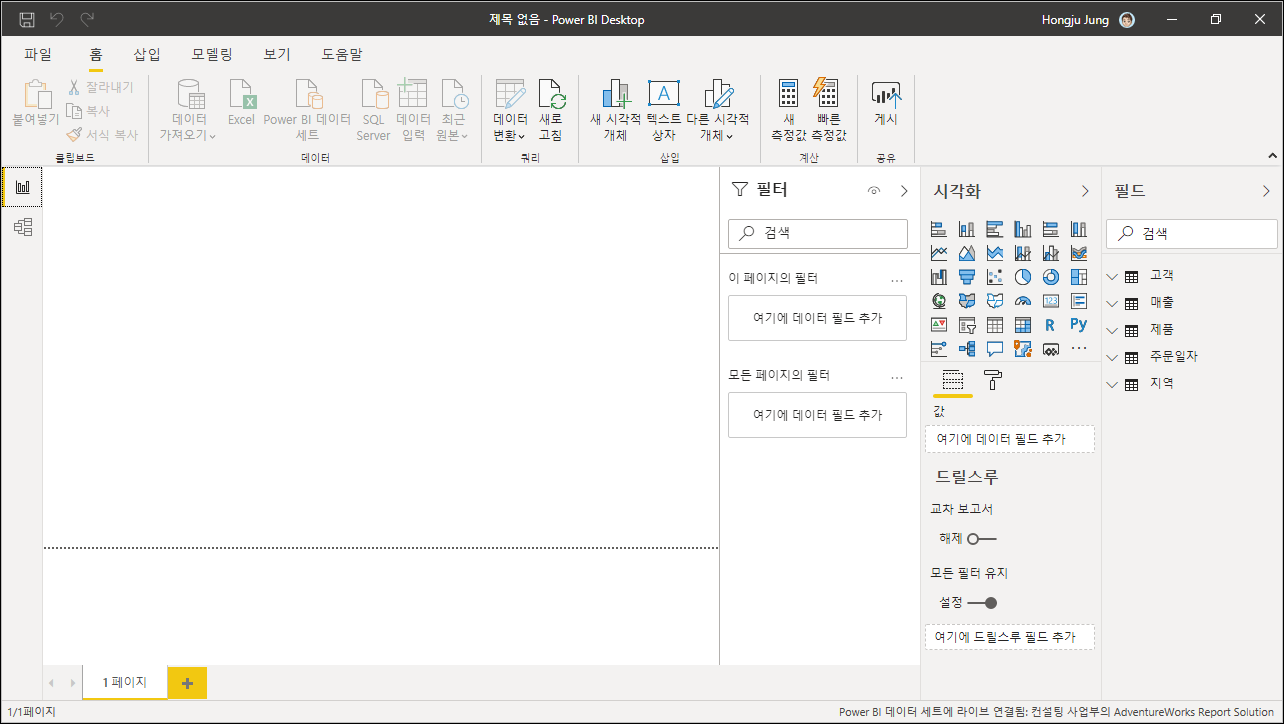Viewport: 1284px width, 724px height.
Task: Select the card (123) visual
Action: click(1050, 301)
